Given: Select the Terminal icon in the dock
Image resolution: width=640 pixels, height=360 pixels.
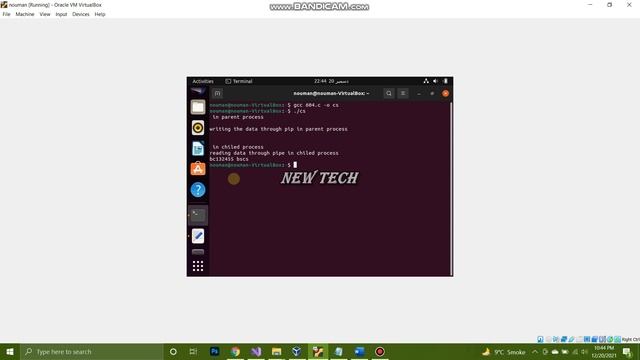Looking at the screenshot, I should 198,215.
